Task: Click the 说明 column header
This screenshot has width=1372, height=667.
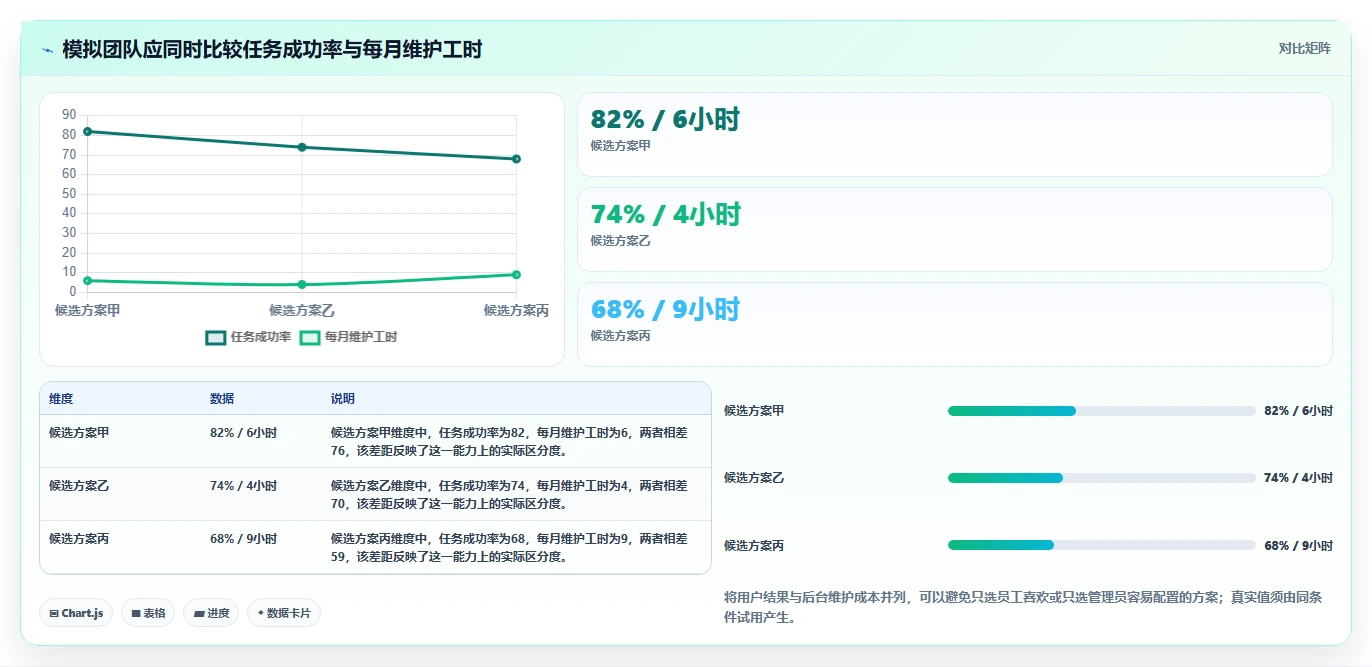Action: 343,399
